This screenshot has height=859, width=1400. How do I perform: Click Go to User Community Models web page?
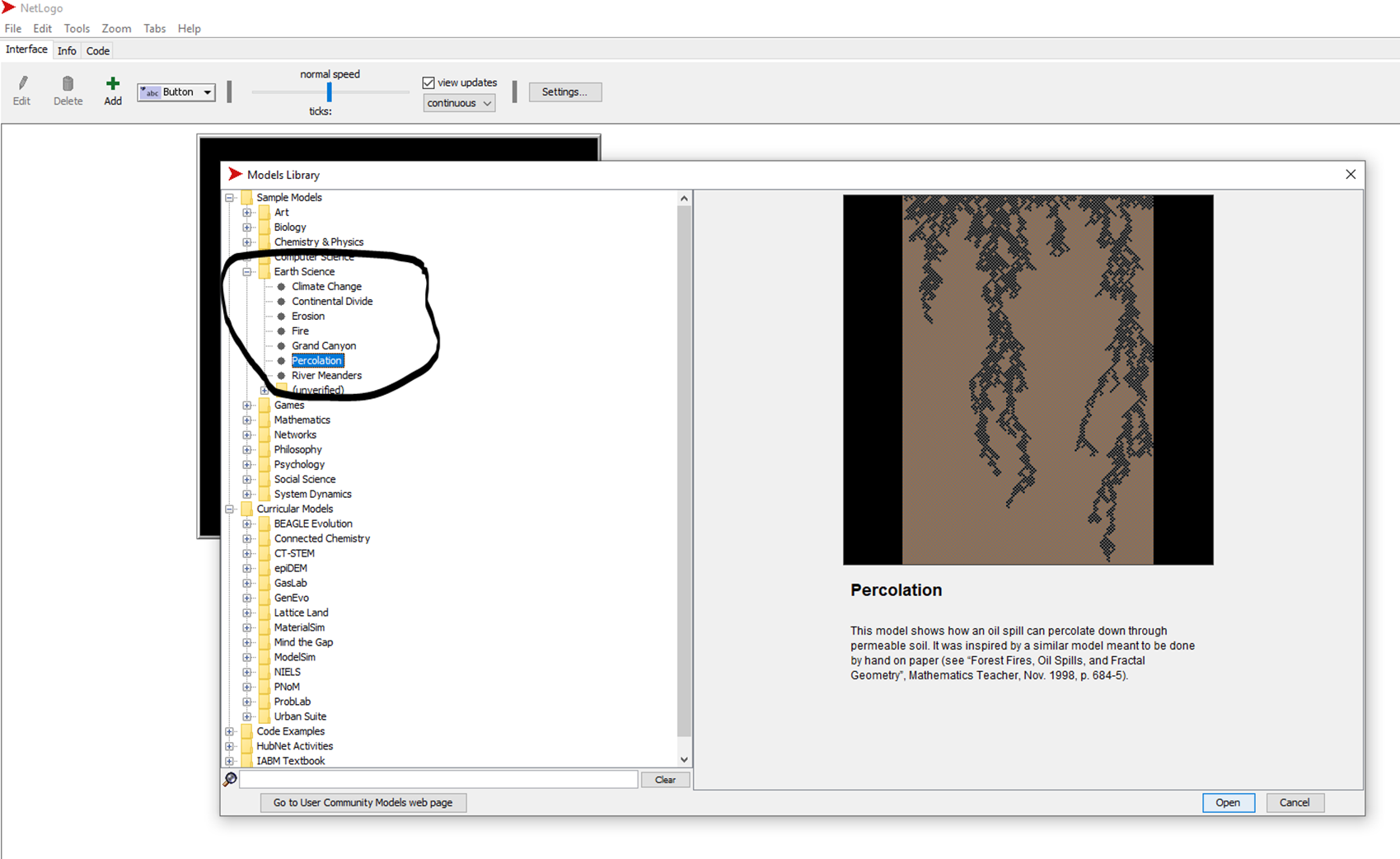point(363,803)
